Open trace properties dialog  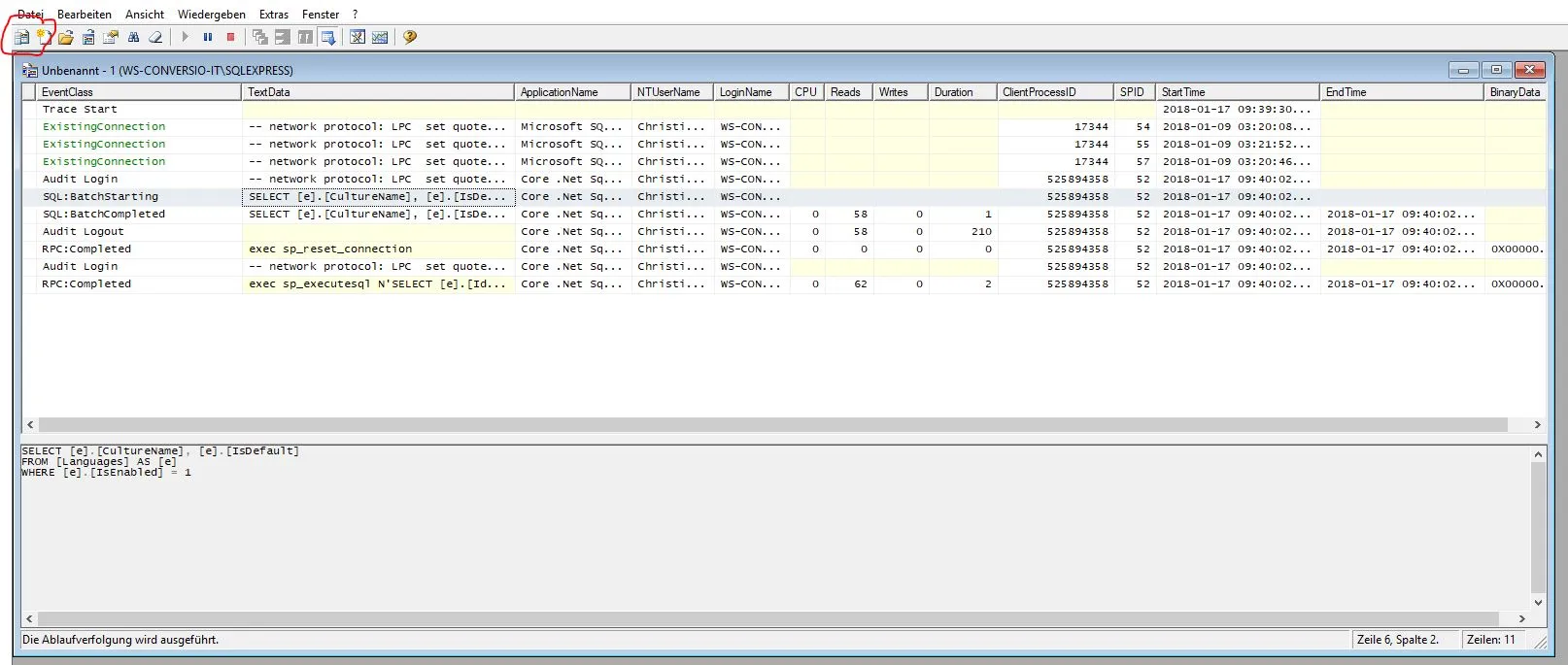[111, 38]
